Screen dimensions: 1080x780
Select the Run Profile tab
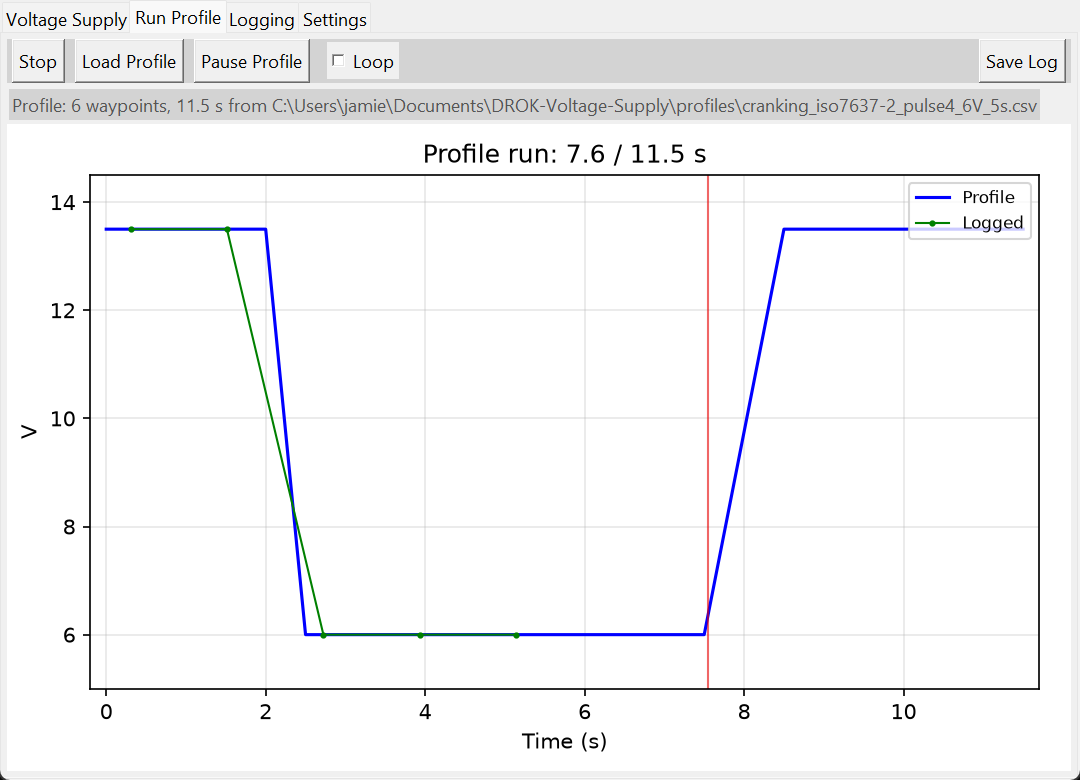[x=178, y=18]
